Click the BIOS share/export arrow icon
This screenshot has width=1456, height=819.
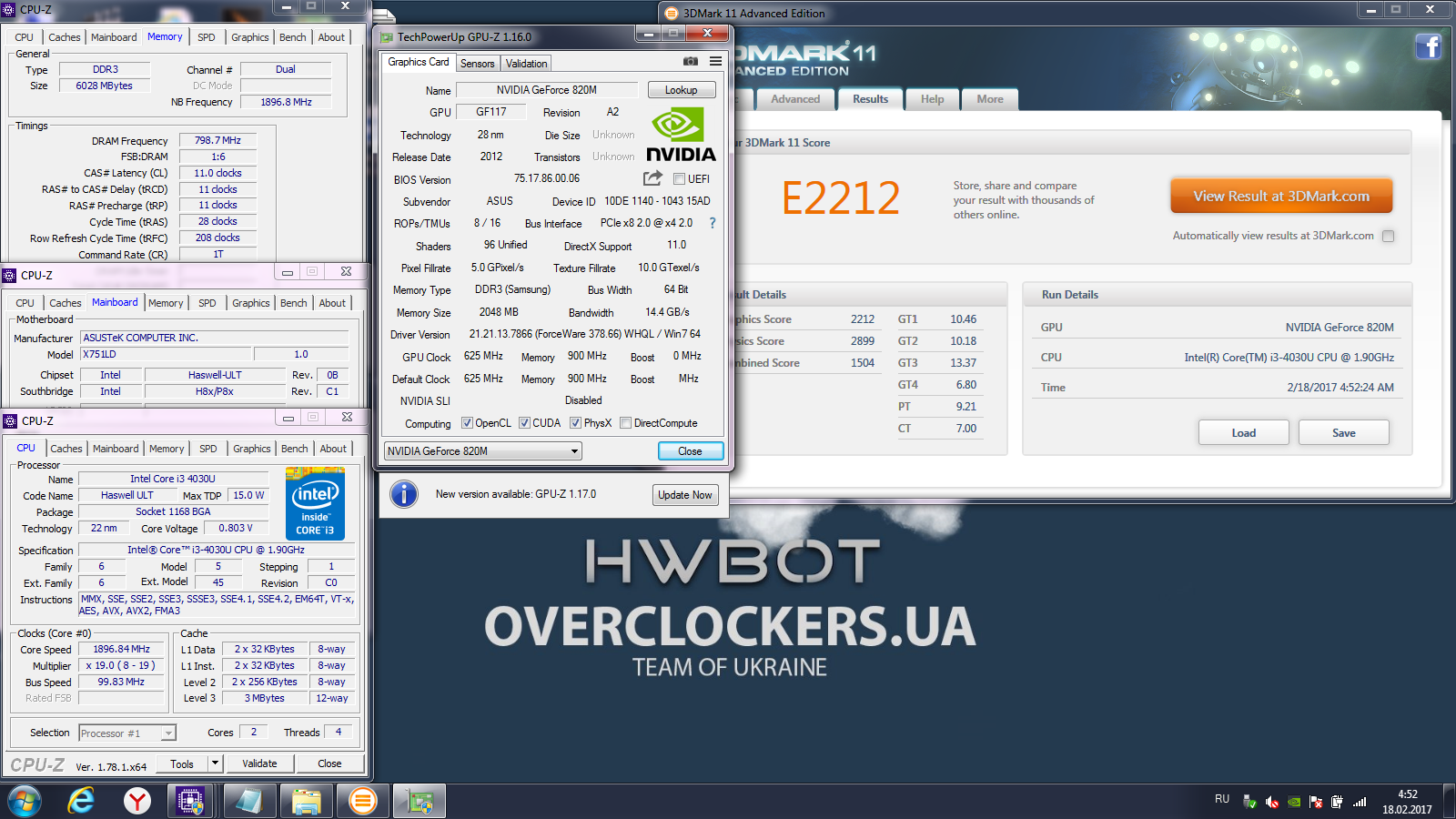[x=652, y=178]
